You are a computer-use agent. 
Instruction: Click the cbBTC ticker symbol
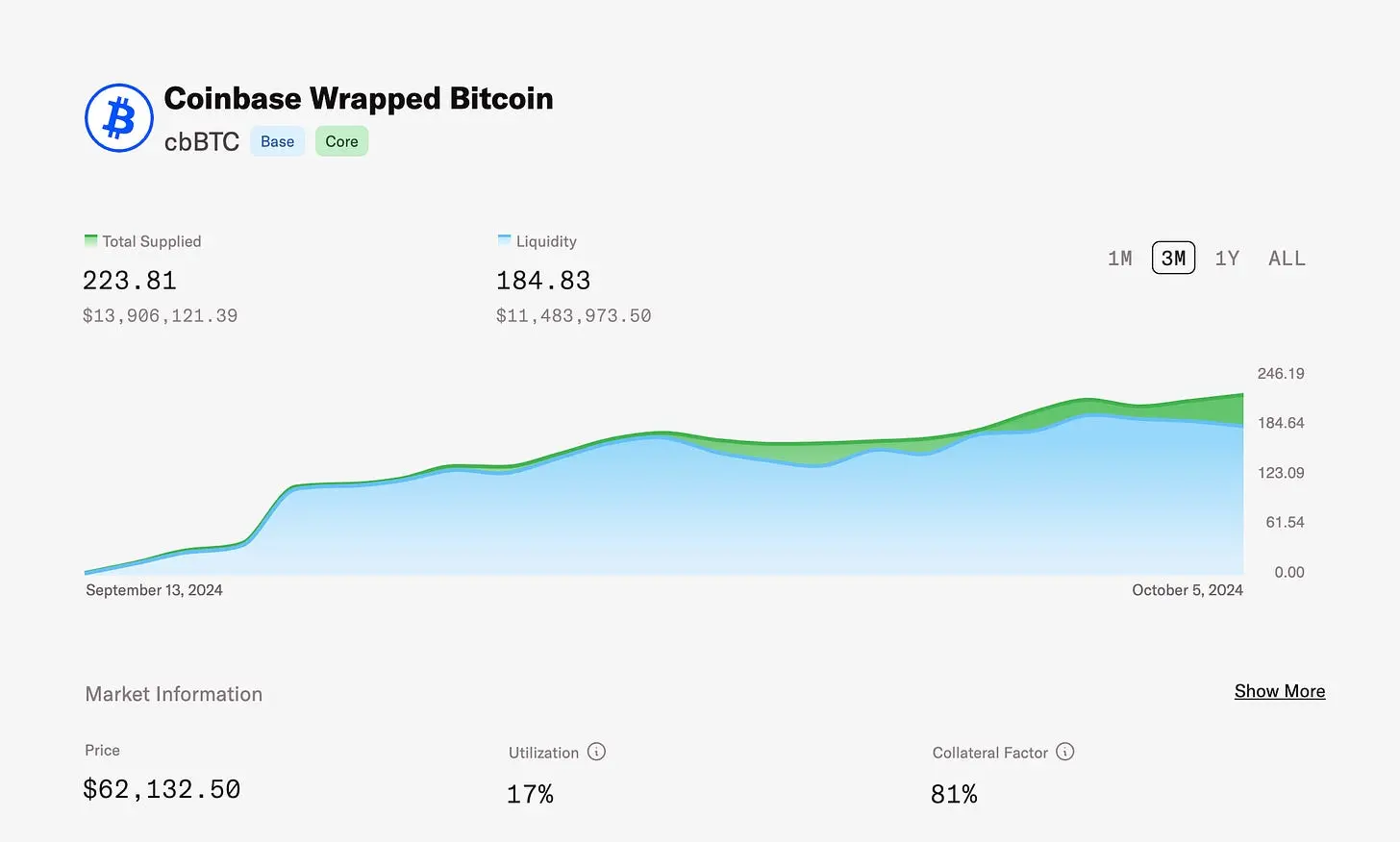coord(202,142)
